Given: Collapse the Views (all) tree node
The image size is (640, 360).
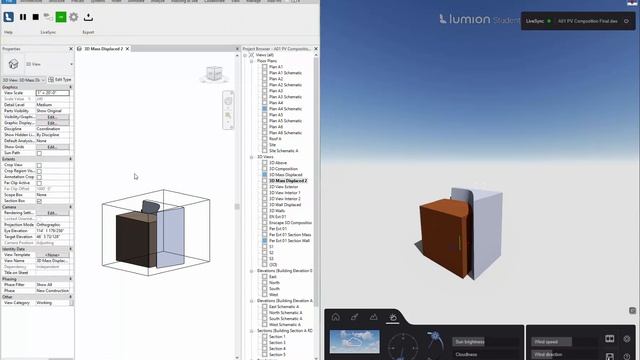Looking at the screenshot, I should 245,55.
